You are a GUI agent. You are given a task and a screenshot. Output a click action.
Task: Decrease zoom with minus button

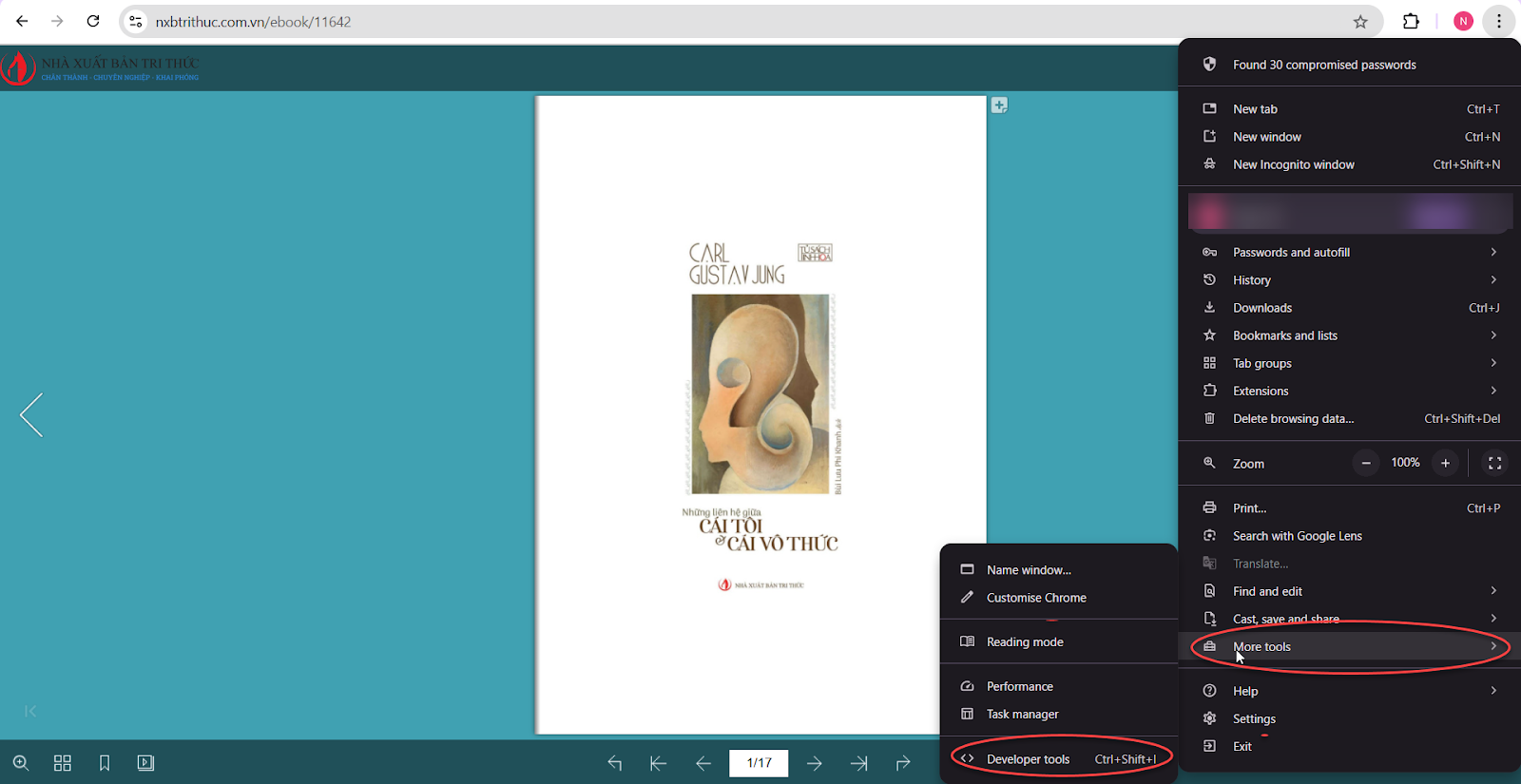(1366, 463)
